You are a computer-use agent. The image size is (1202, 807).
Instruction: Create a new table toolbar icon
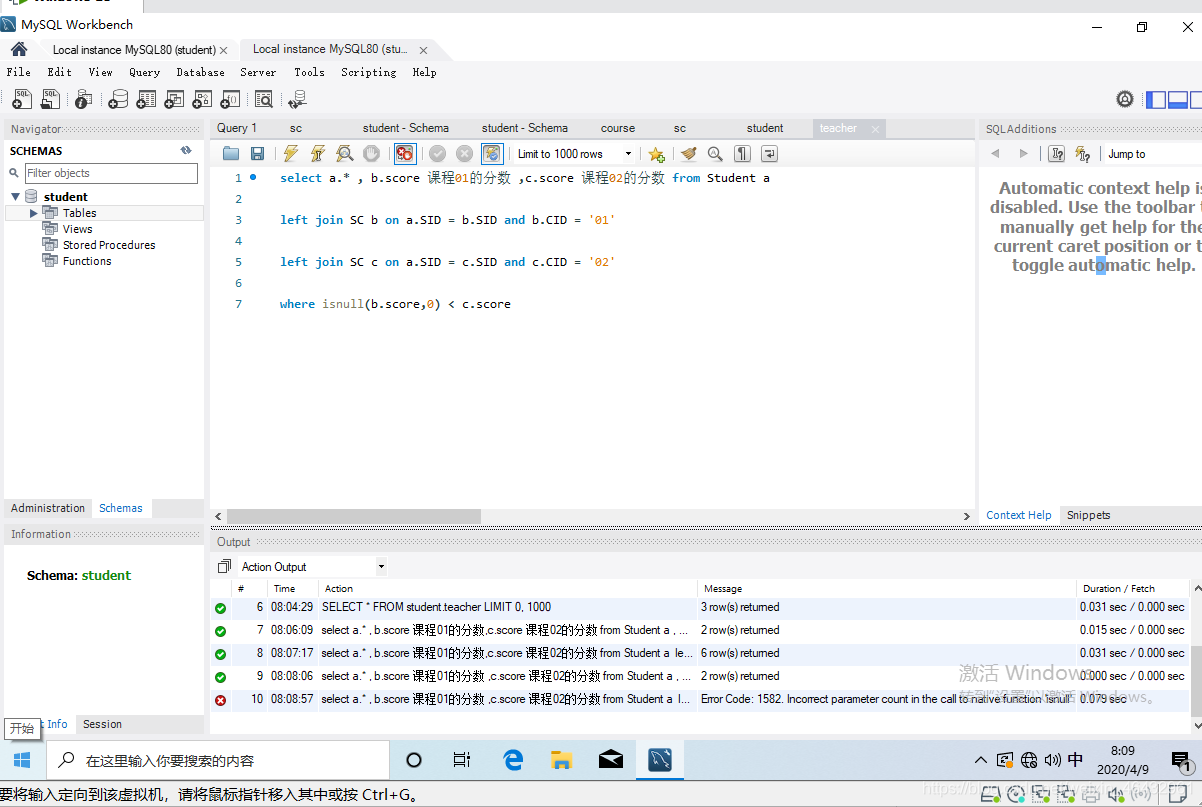pyautogui.click(x=146, y=99)
